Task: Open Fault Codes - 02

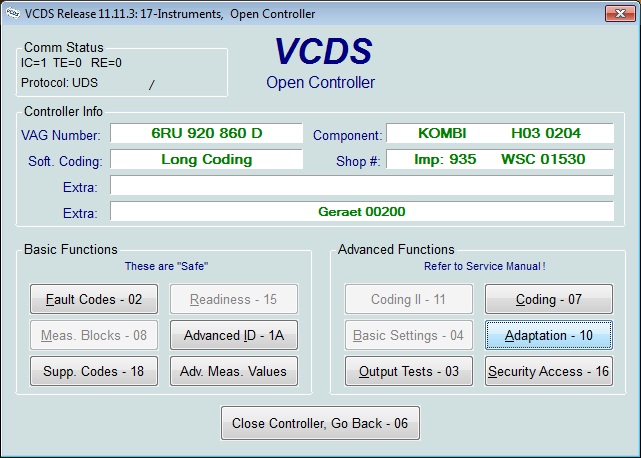Action: (x=93, y=299)
